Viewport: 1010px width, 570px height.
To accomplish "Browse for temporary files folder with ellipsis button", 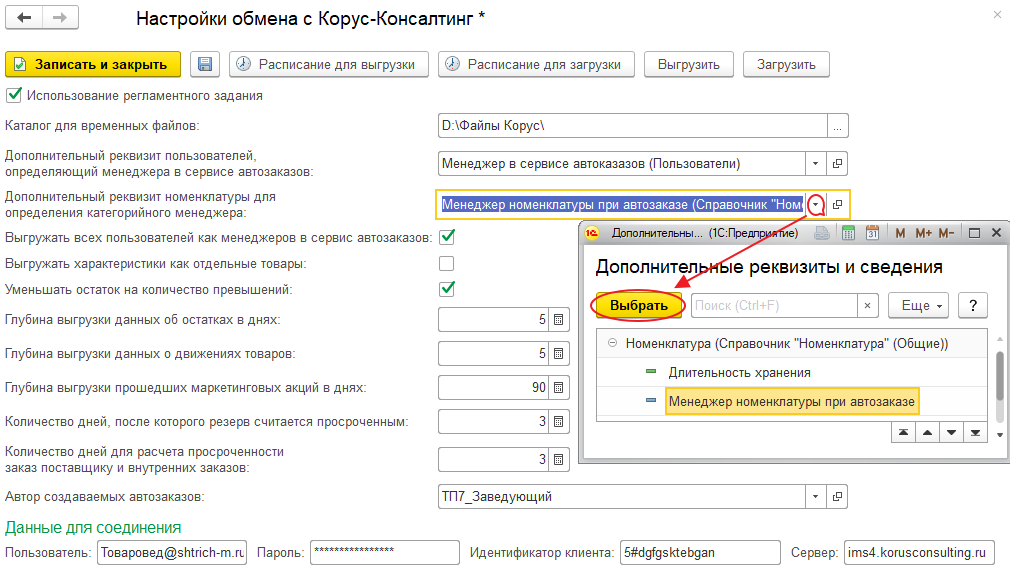I will click(x=837, y=126).
